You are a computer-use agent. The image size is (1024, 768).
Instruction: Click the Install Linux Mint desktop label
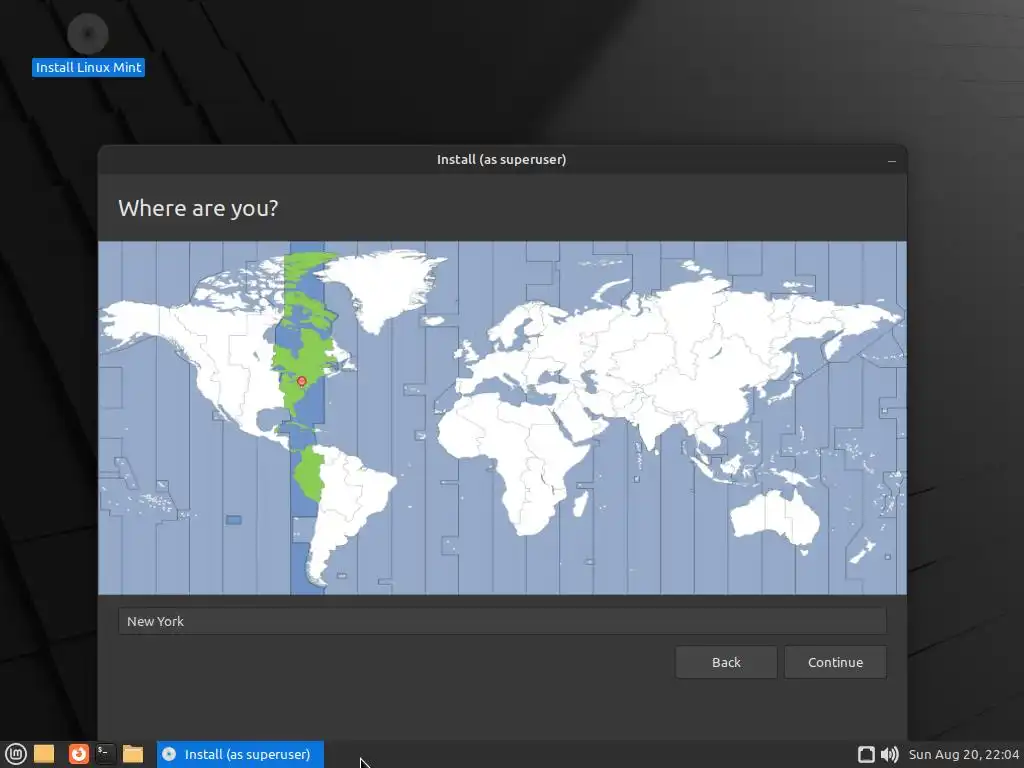pos(88,67)
